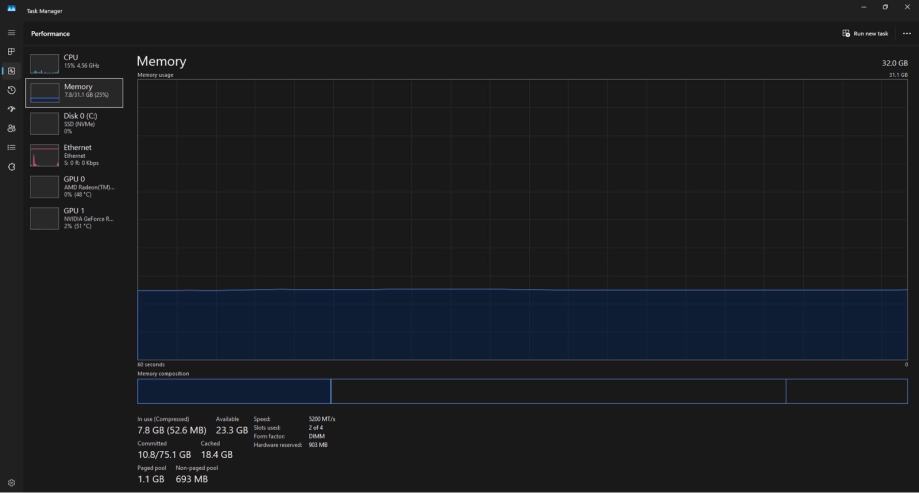Open the Startup apps icon
The image size is (919, 493).
(11, 109)
